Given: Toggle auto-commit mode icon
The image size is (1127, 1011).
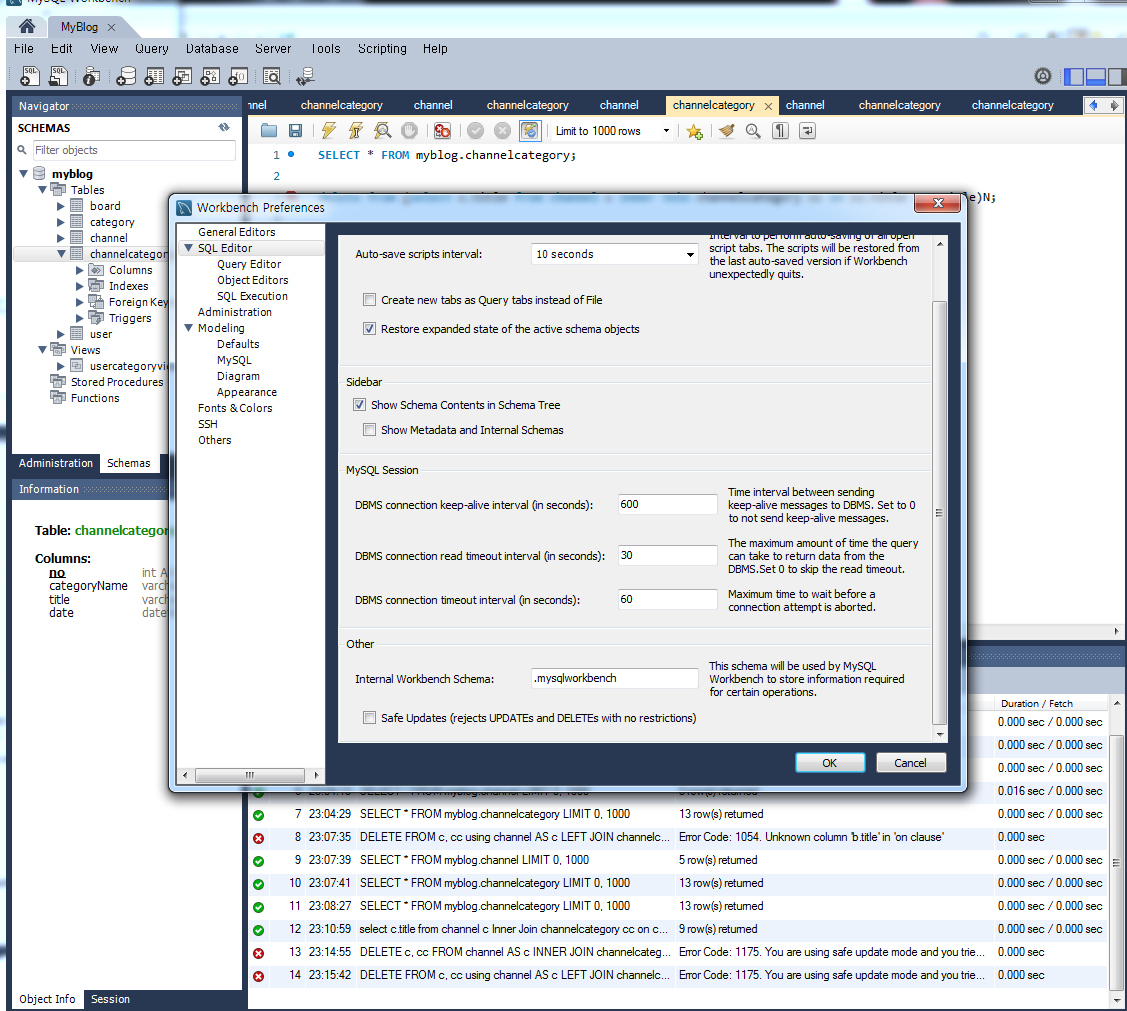Looking at the screenshot, I should pos(529,131).
